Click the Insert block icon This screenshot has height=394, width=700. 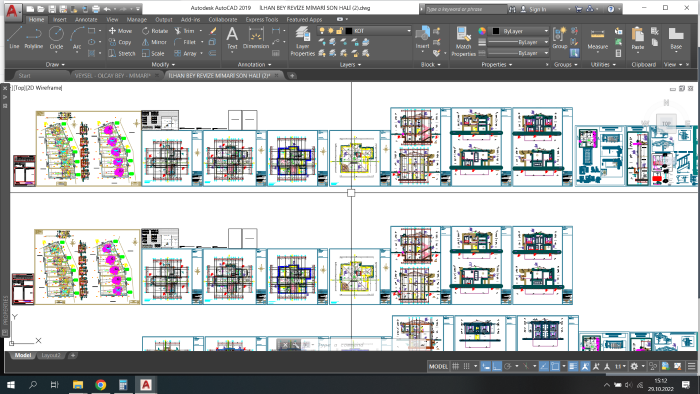point(422,37)
